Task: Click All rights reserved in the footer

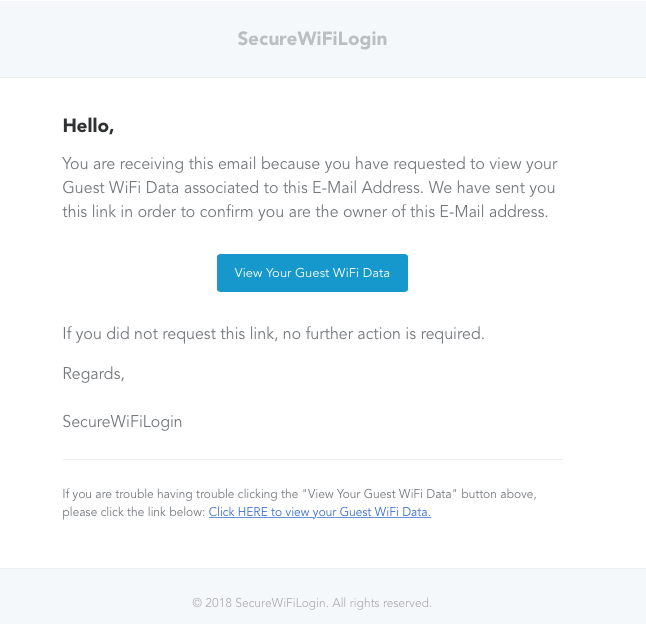Action: [x=382, y=603]
